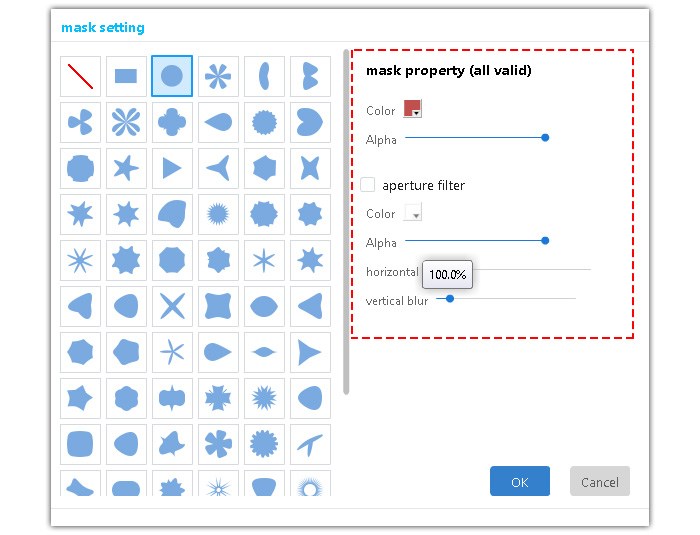Select the six-petal asterisk mask in the top row

pos(218,76)
